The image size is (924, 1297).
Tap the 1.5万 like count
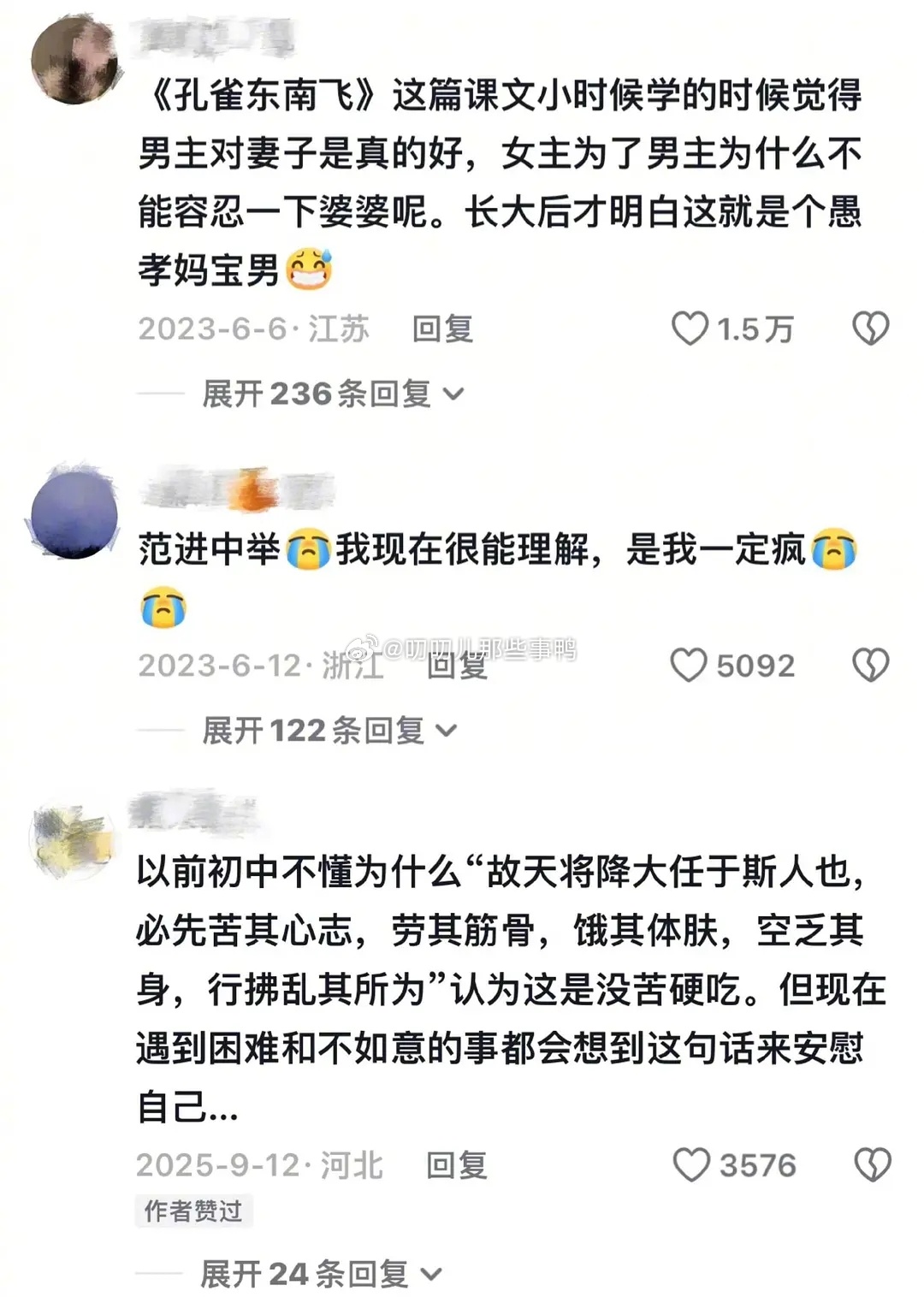click(755, 329)
